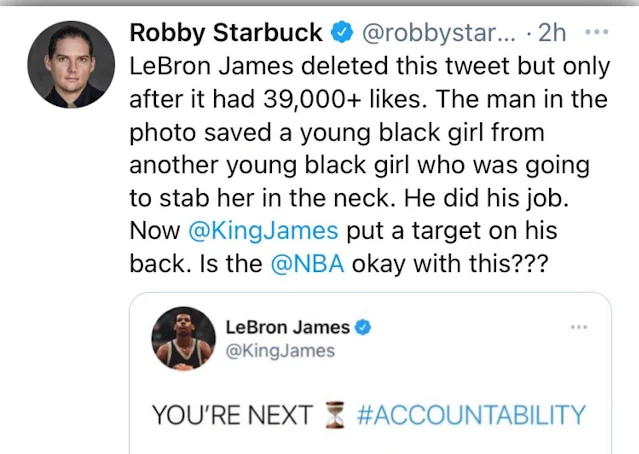Open more options on Robby Starbuck's tweet
Screen dimensions: 639x454
[599, 31]
